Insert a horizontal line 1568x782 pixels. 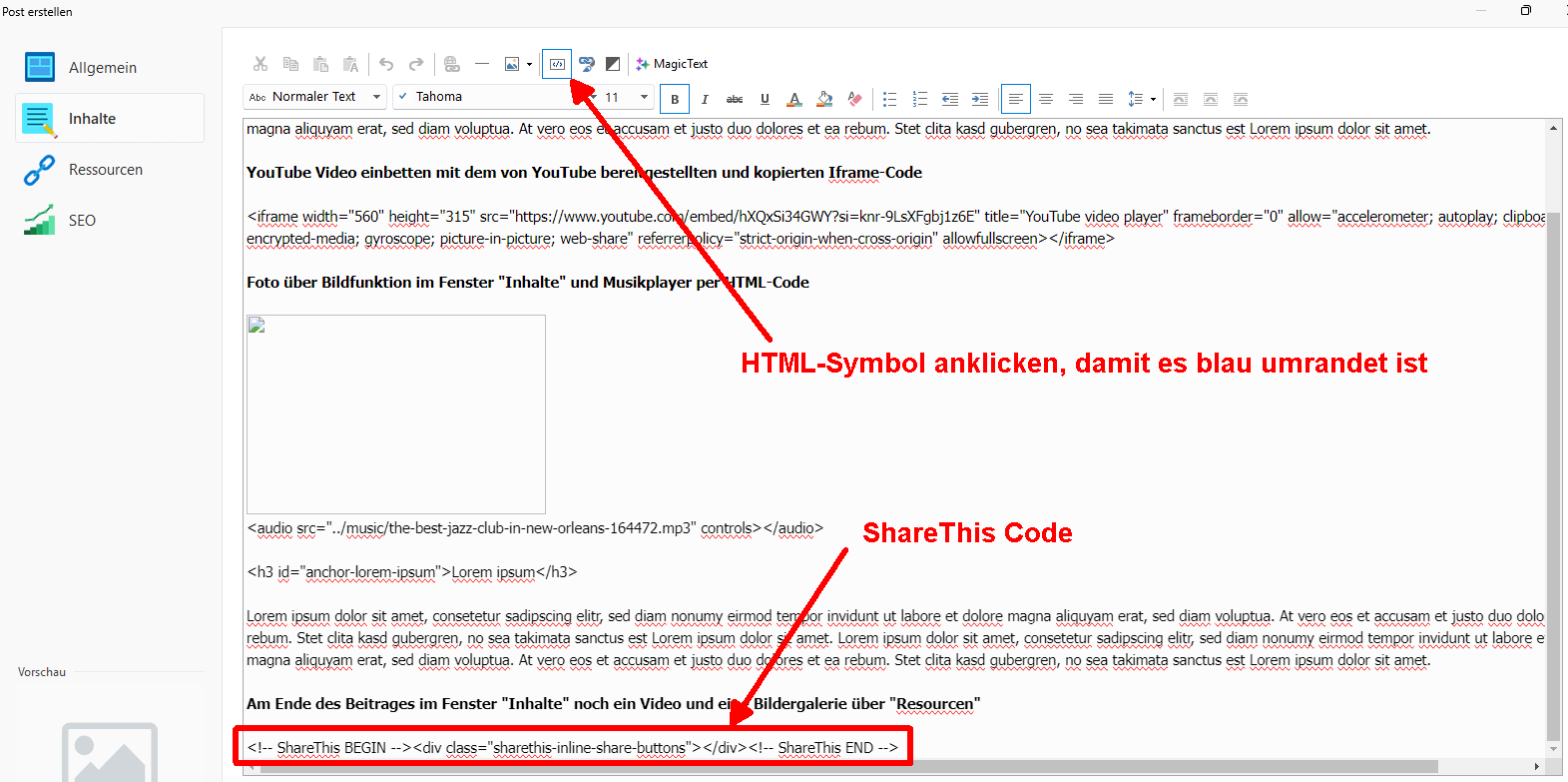tap(482, 64)
